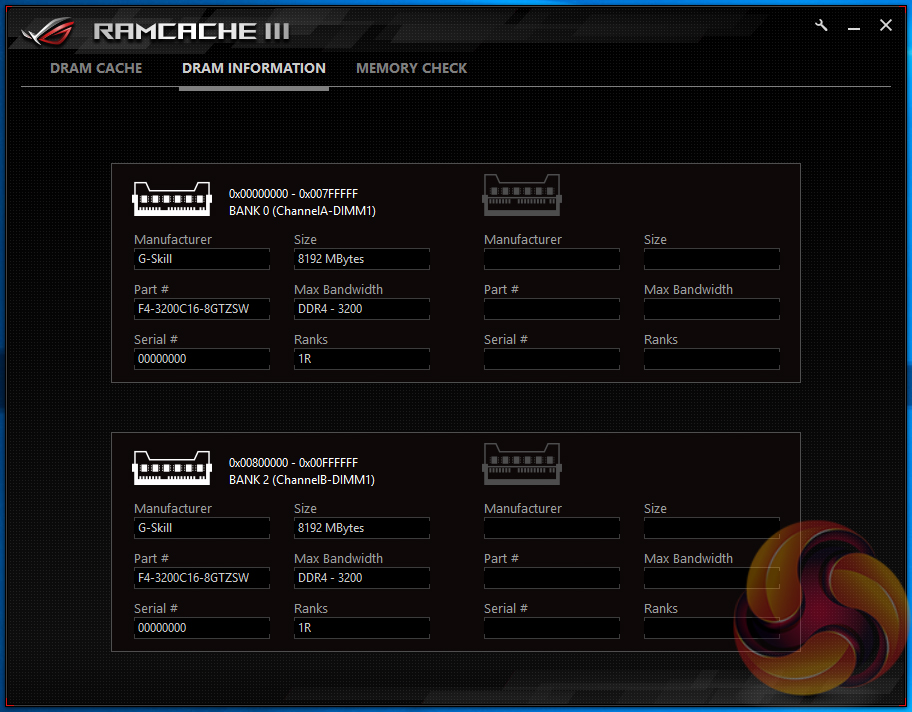This screenshot has width=912, height=712.
Task: Switch to the DRAM CACHE tab
Action: (96, 68)
